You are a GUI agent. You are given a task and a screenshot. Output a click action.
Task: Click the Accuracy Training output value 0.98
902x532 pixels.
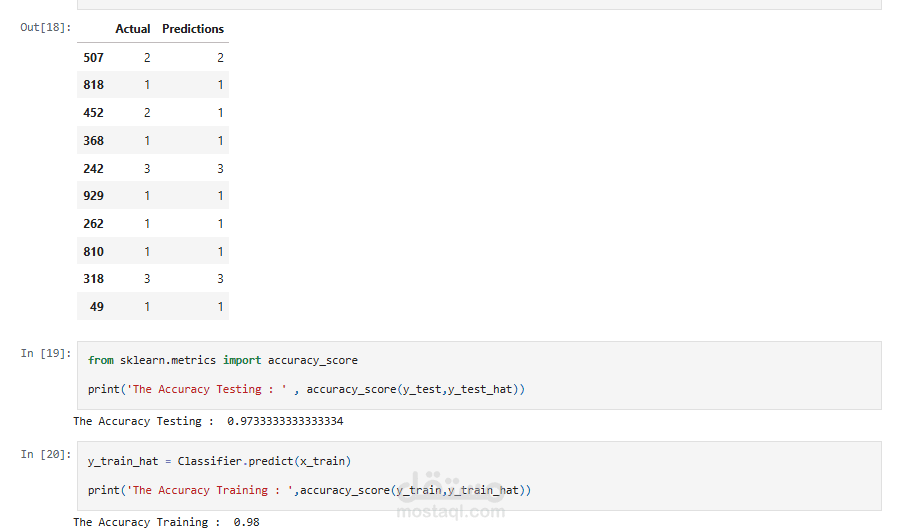[246, 522]
